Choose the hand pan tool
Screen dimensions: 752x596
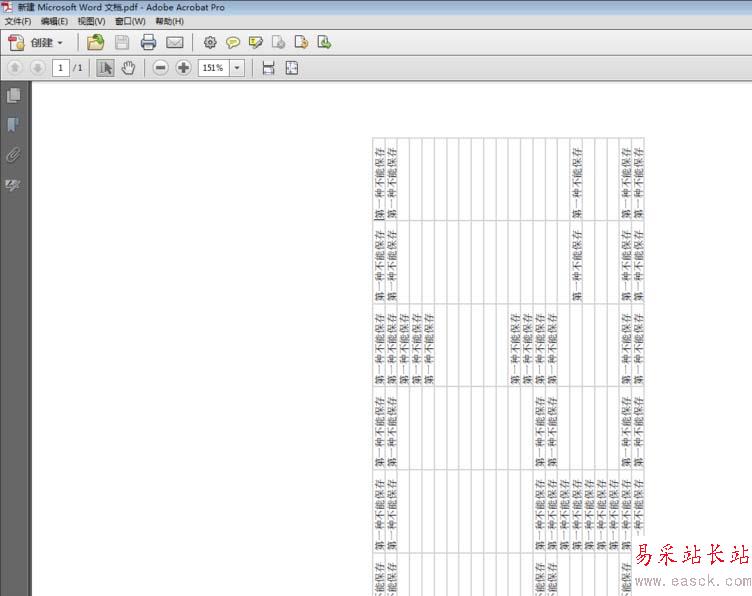click(x=128, y=68)
